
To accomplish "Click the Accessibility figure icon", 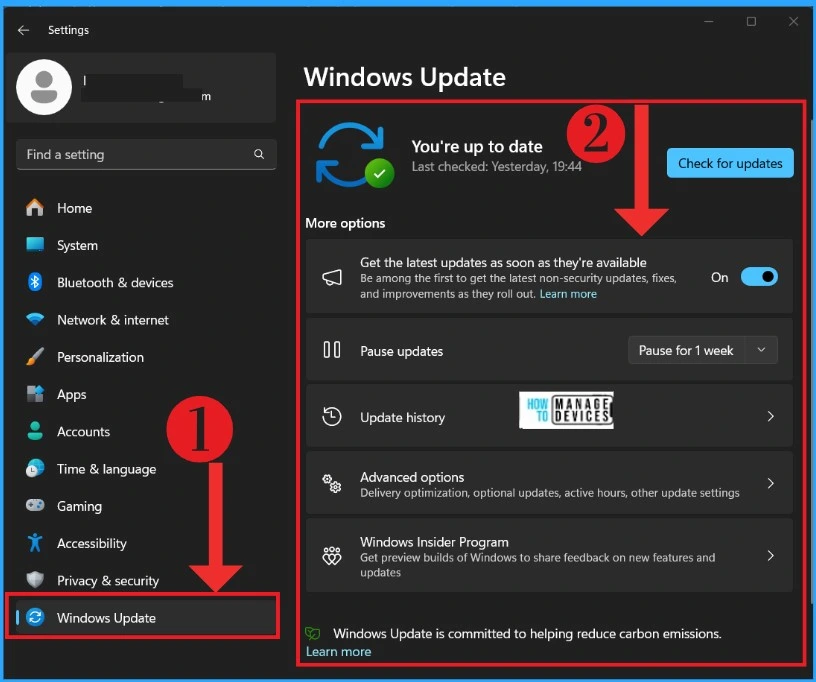I will coord(35,543).
